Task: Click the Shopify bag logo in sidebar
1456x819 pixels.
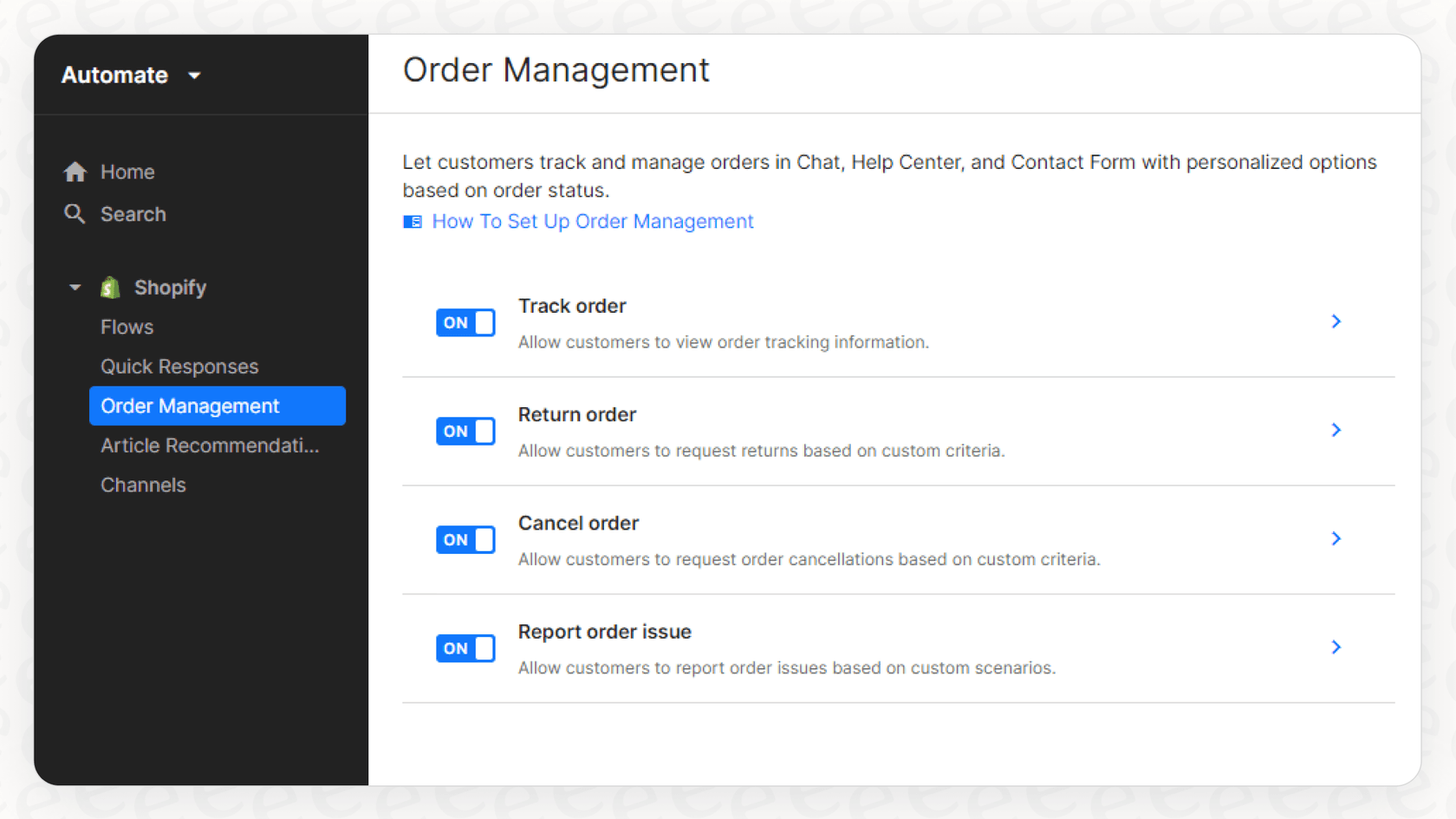Action: point(110,287)
